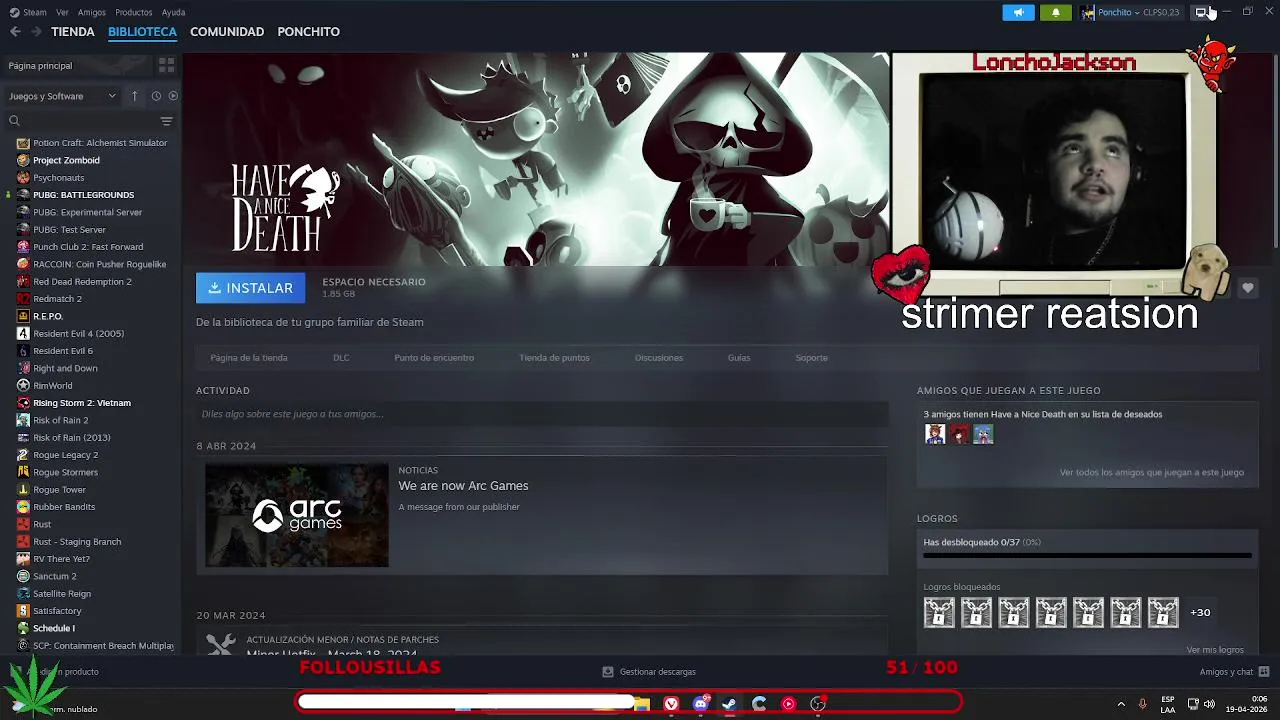The height and width of the screenshot is (720, 1280).
Task: Click the sort ascending arrow in sidebar
Action: click(135, 96)
